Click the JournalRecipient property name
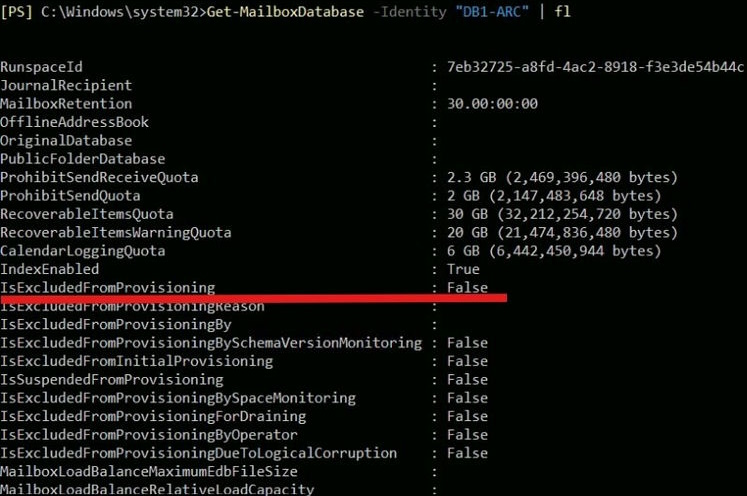Viewport: 747px width, 496px height. [66, 86]
